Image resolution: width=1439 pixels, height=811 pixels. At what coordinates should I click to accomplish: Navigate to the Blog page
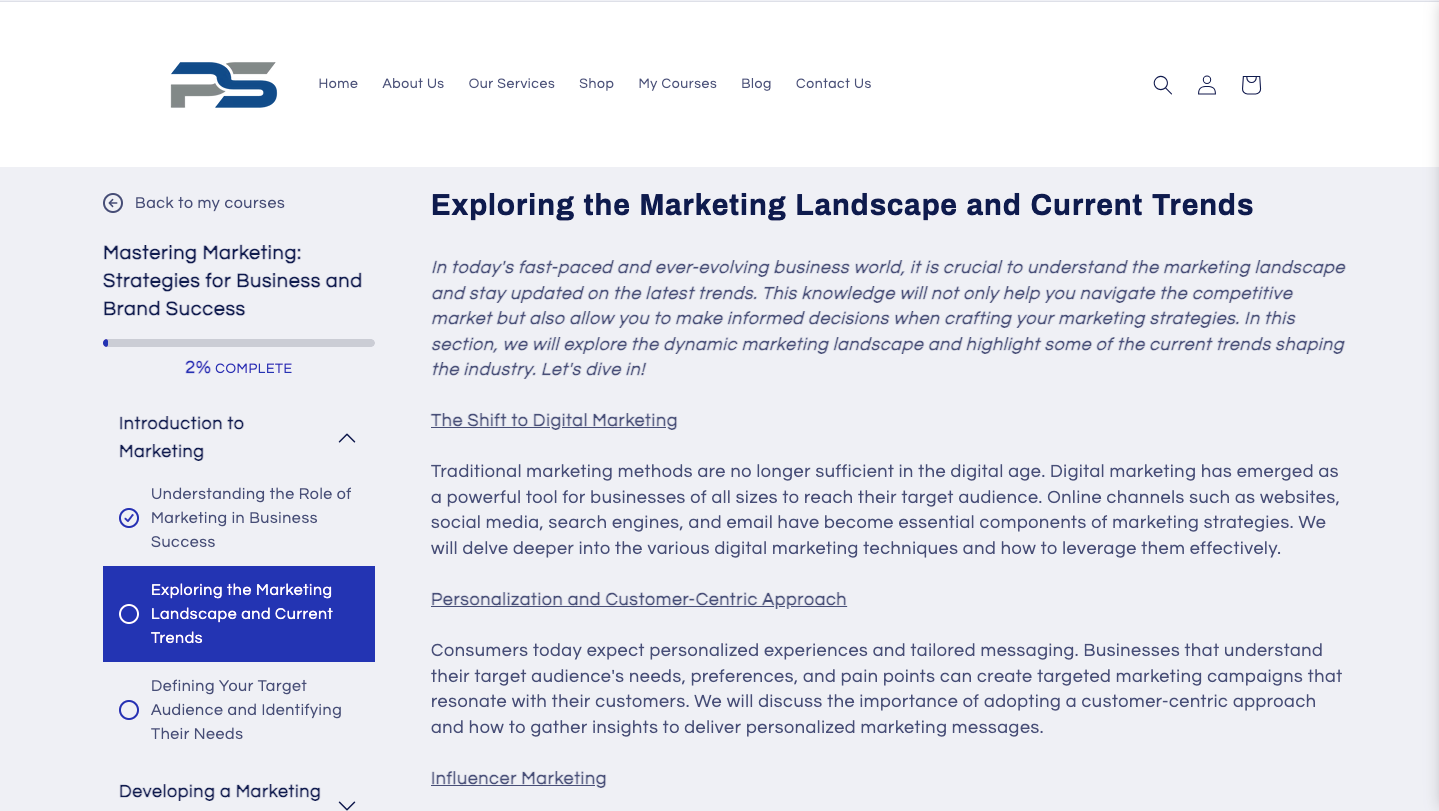(756, 84)
